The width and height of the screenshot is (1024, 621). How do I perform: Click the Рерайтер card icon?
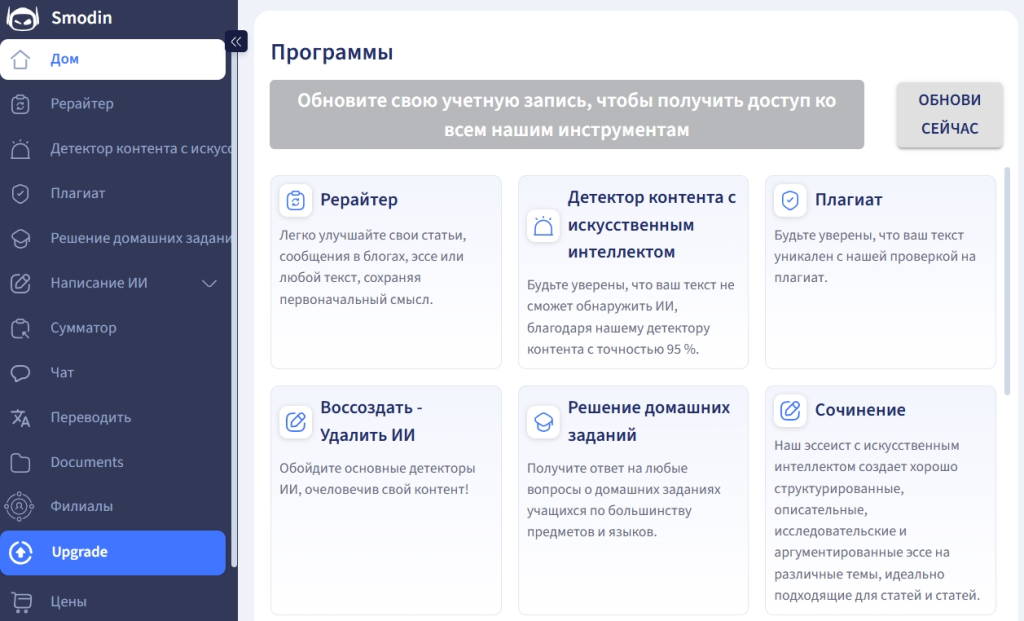coord(295,200)
